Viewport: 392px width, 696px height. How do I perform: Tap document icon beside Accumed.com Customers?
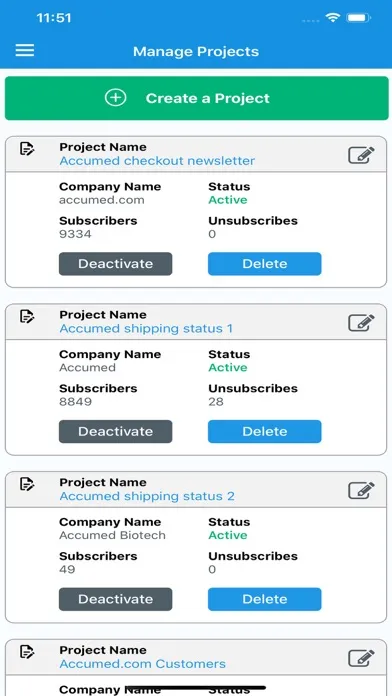pos(27,652)
